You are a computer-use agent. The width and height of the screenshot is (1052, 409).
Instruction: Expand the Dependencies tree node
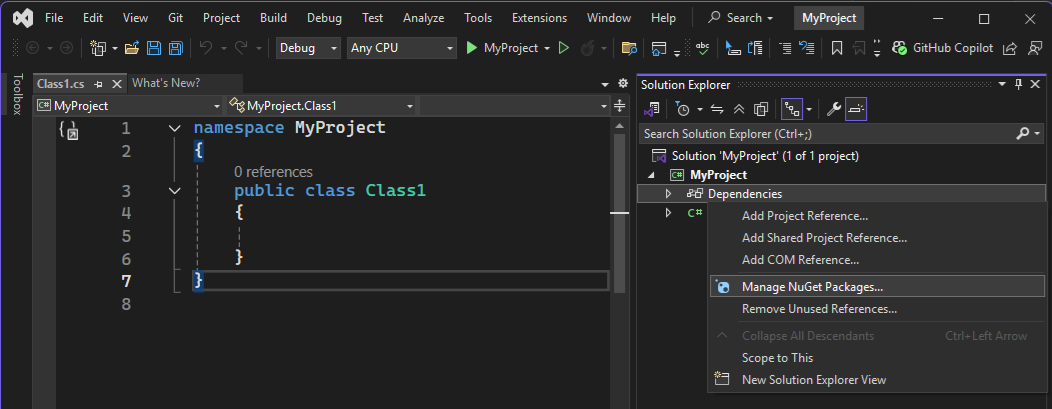point(668,194)
